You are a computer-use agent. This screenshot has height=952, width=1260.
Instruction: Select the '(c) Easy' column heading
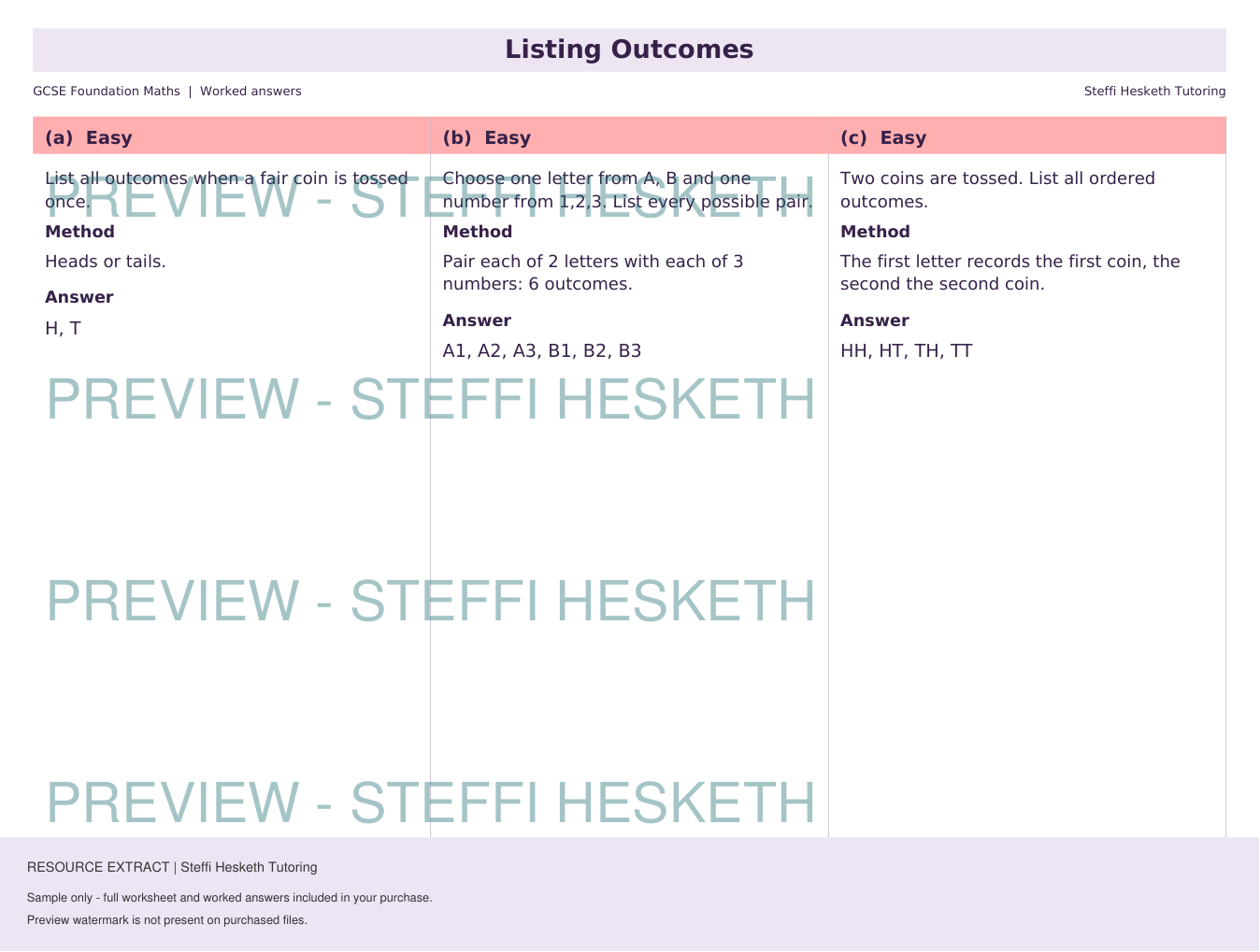tap(883, 138)
